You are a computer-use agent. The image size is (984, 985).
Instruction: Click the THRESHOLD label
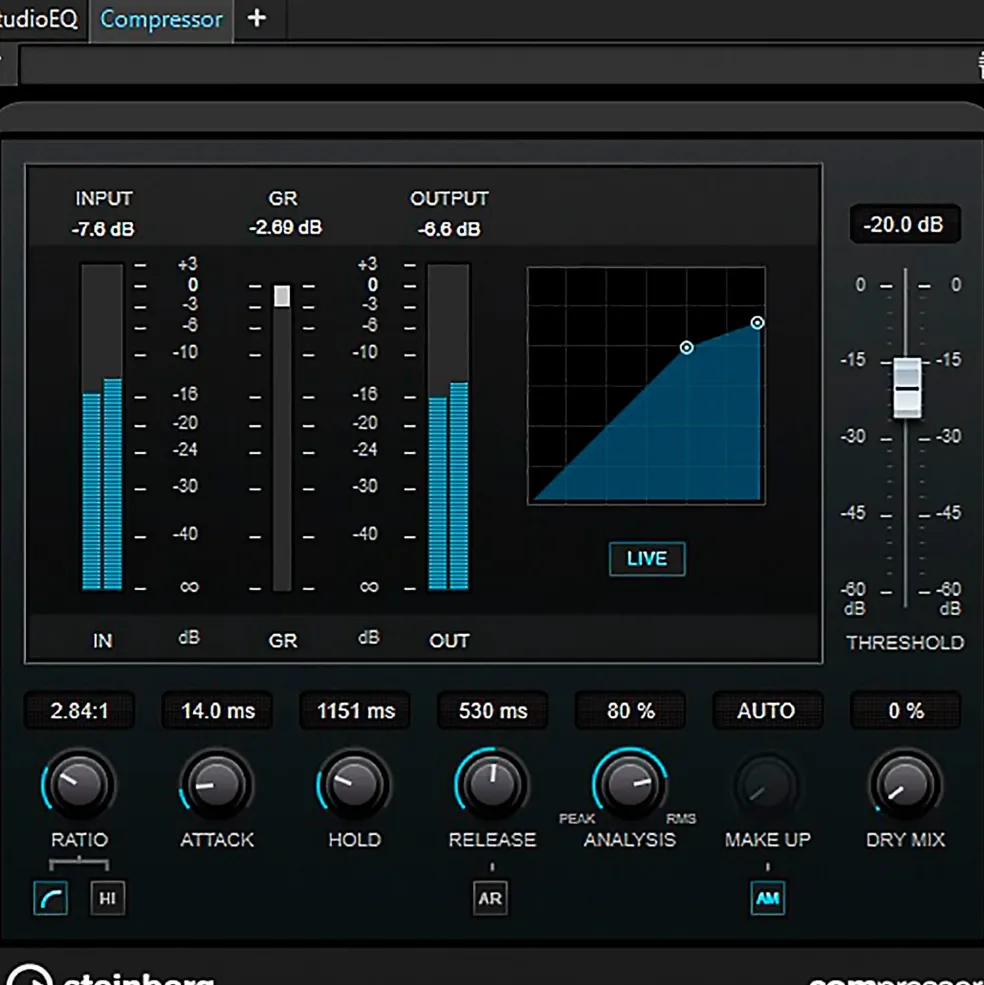[905, 643]
